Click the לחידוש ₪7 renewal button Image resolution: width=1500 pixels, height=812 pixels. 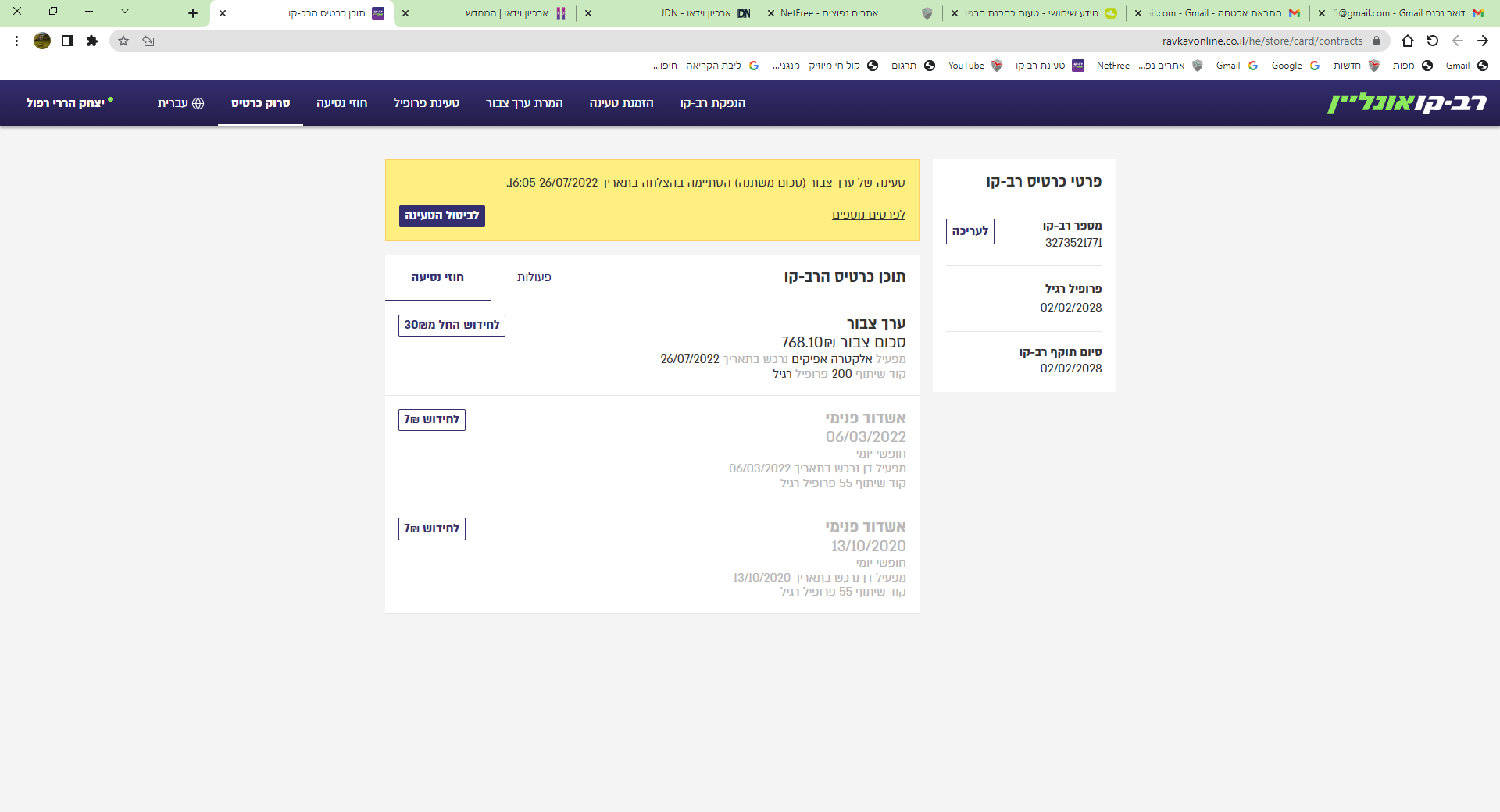coord(431,419)
